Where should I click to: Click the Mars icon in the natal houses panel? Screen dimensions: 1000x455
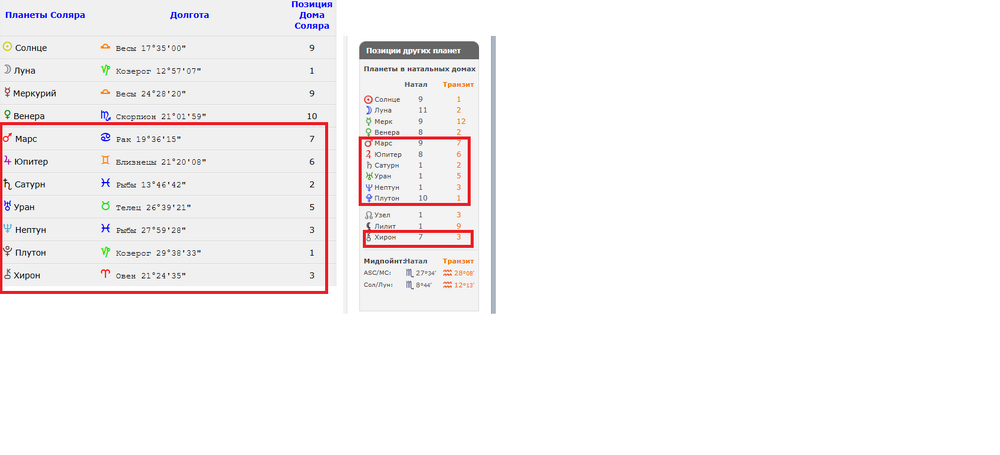[x=368, y=143]
